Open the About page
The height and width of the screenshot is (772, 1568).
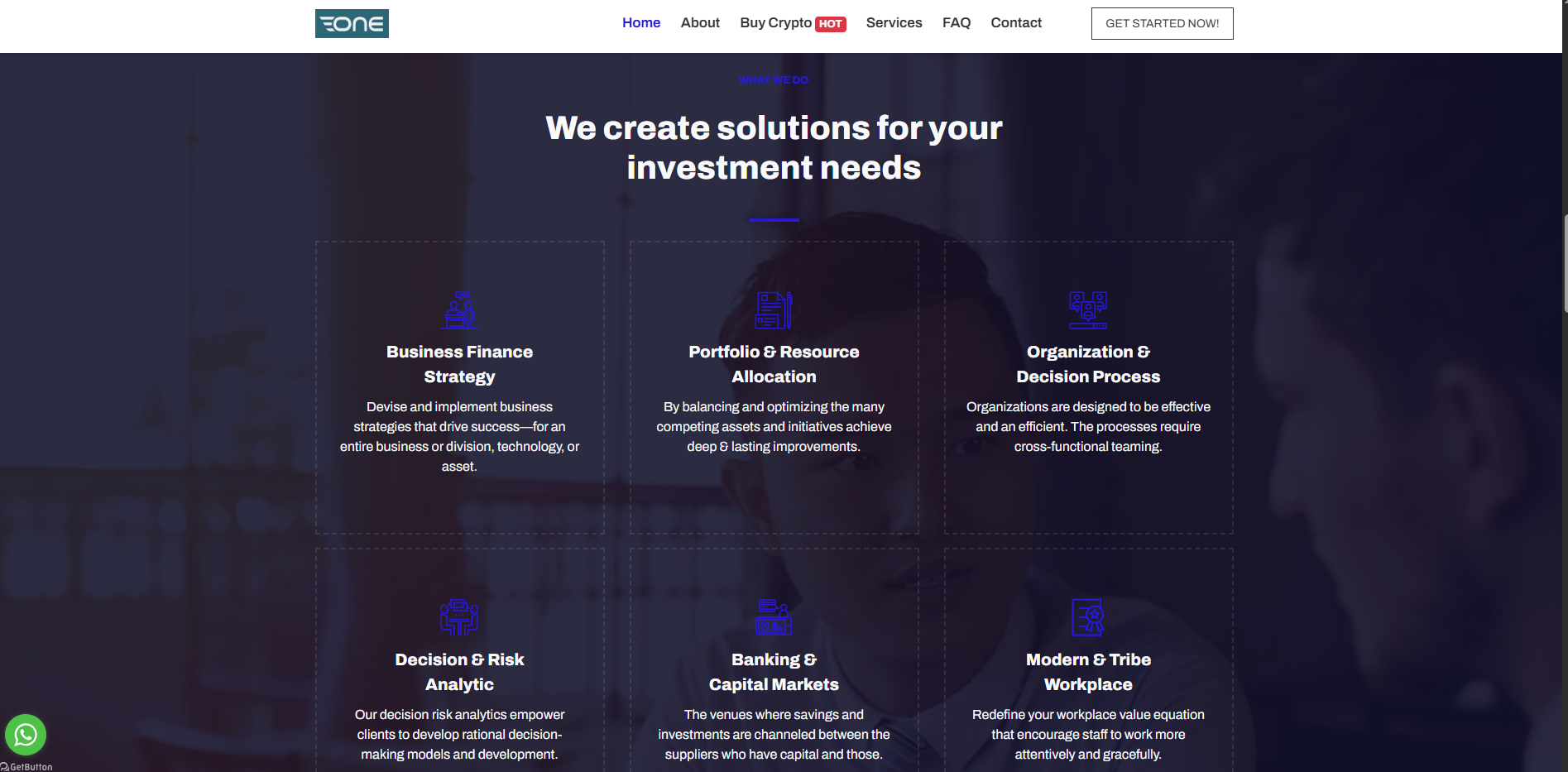[x=700, y=23]
